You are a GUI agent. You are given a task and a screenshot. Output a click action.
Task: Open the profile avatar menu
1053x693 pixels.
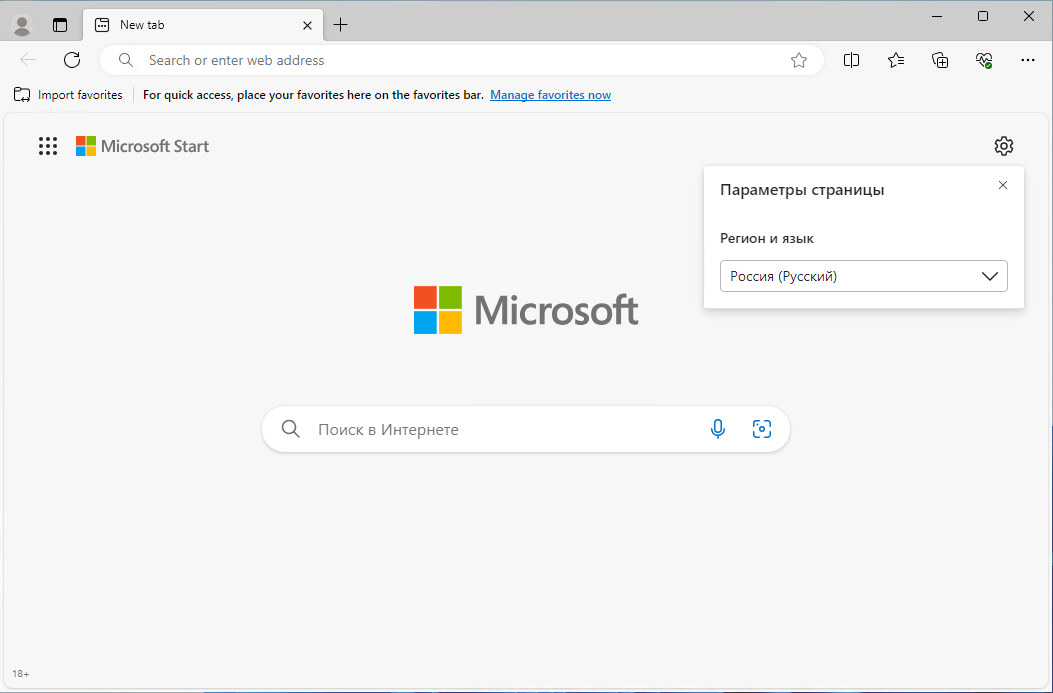(x=22, y=26)
